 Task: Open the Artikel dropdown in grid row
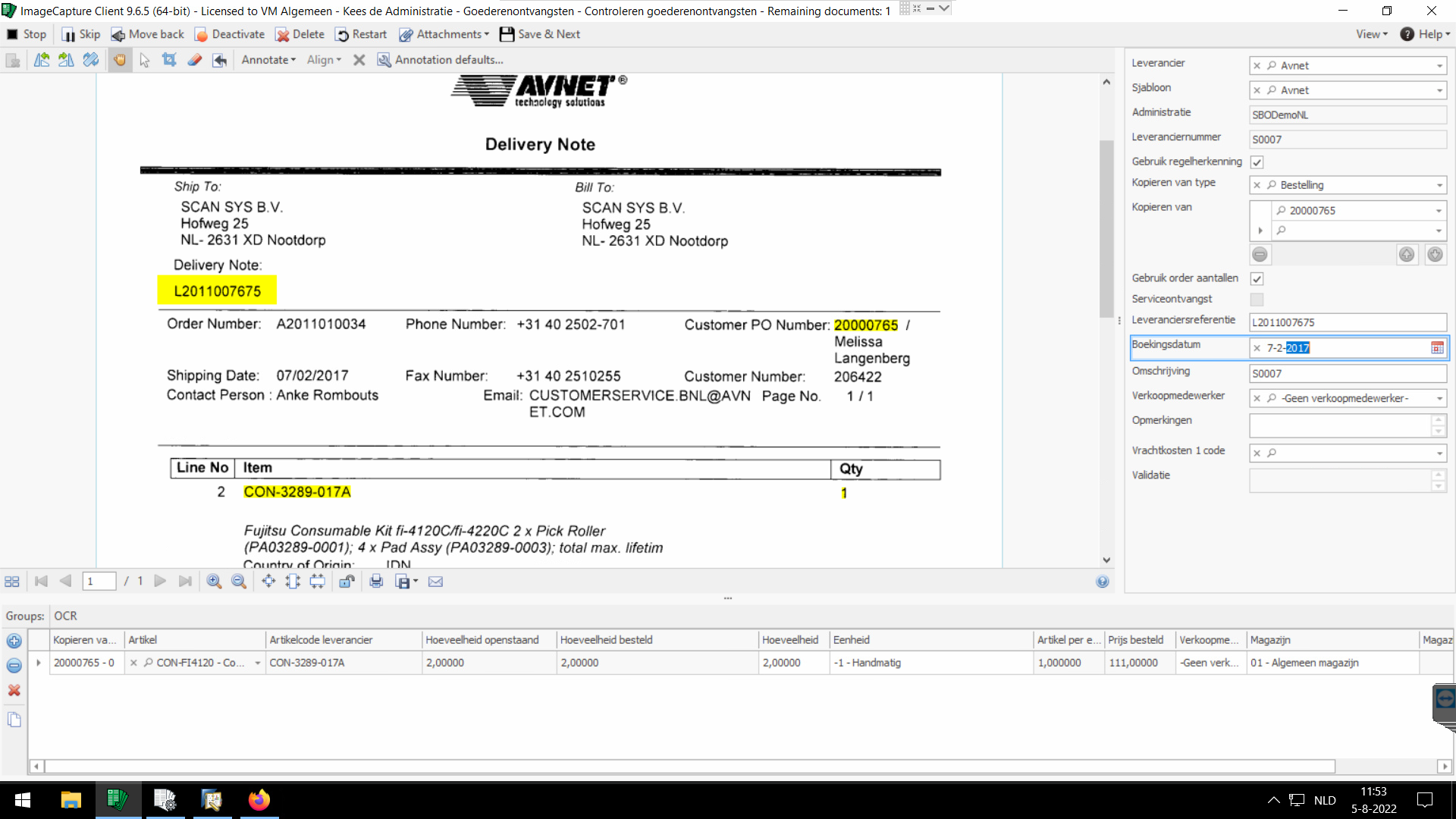click(x=258, y=663)
